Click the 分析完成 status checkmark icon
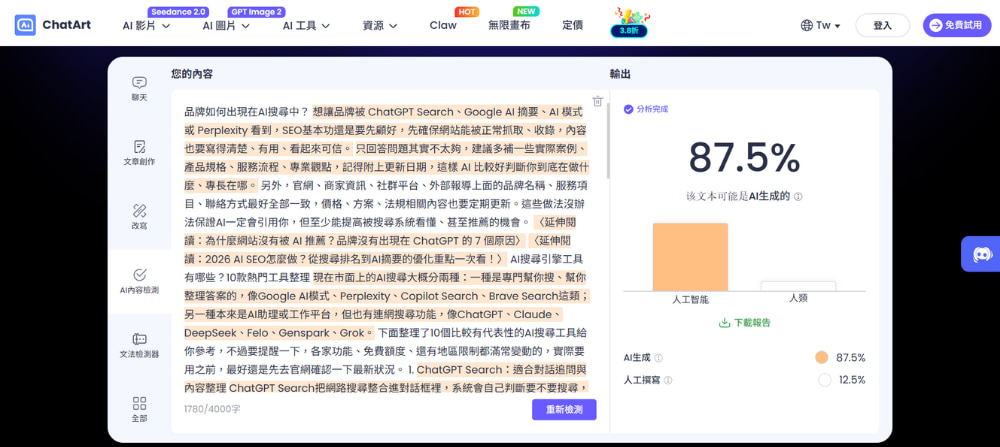Viewport: 1000px width, 447px height. 628,109
